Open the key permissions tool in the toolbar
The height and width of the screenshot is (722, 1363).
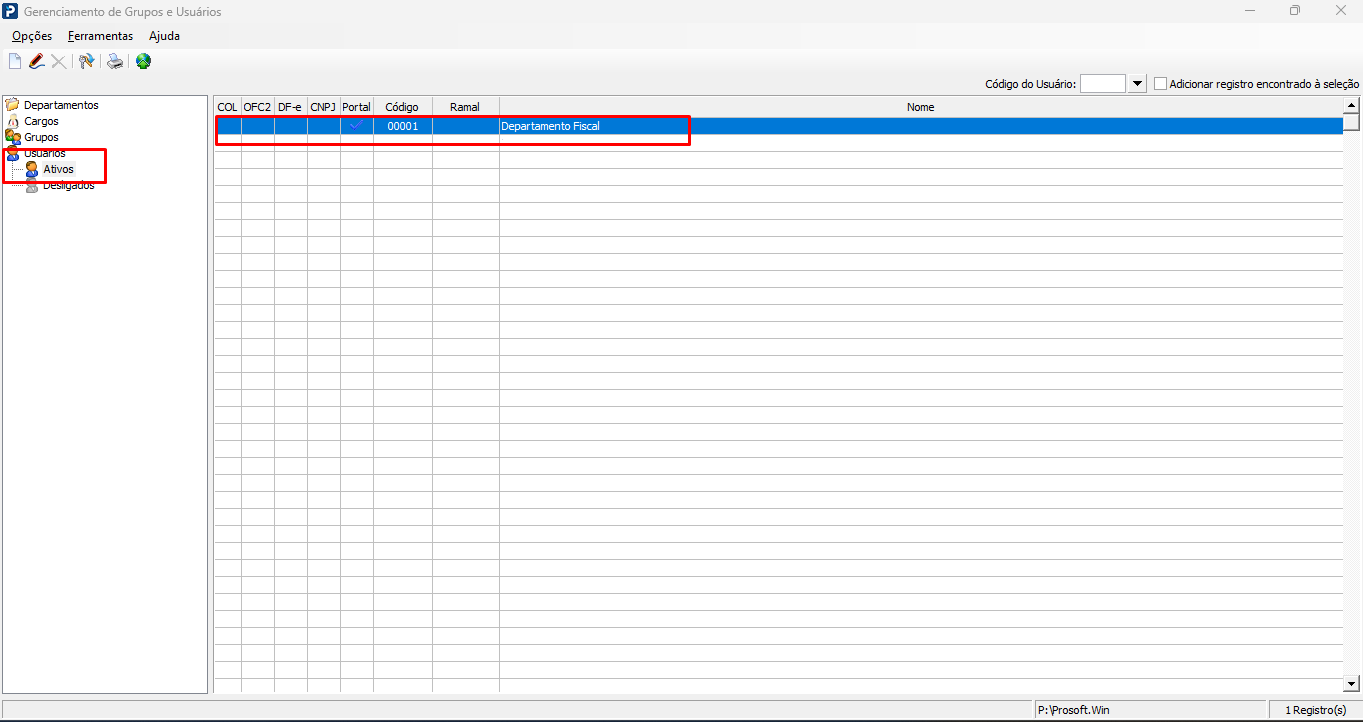[87, 62]
